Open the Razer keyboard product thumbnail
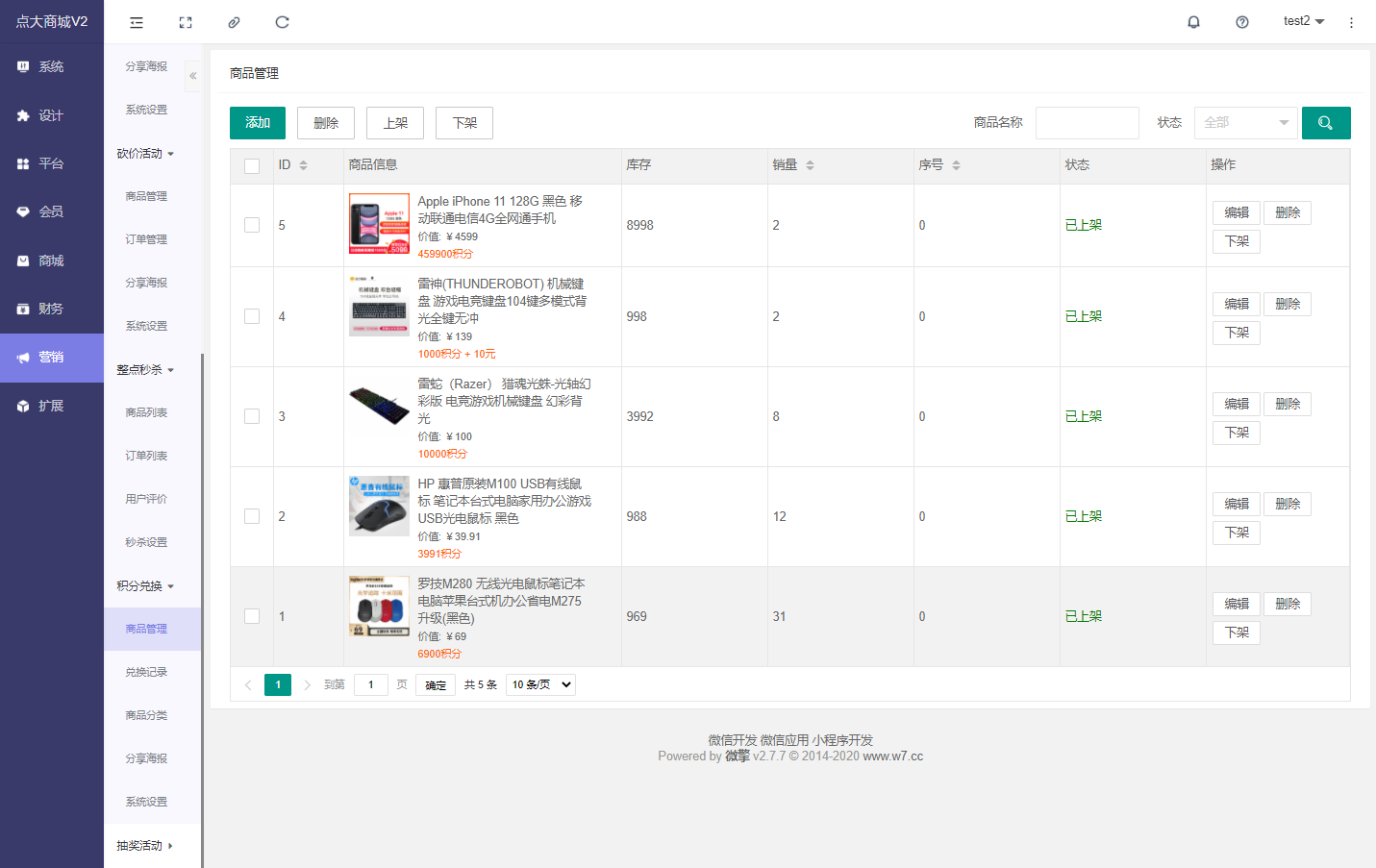 [x=379, y=407]
